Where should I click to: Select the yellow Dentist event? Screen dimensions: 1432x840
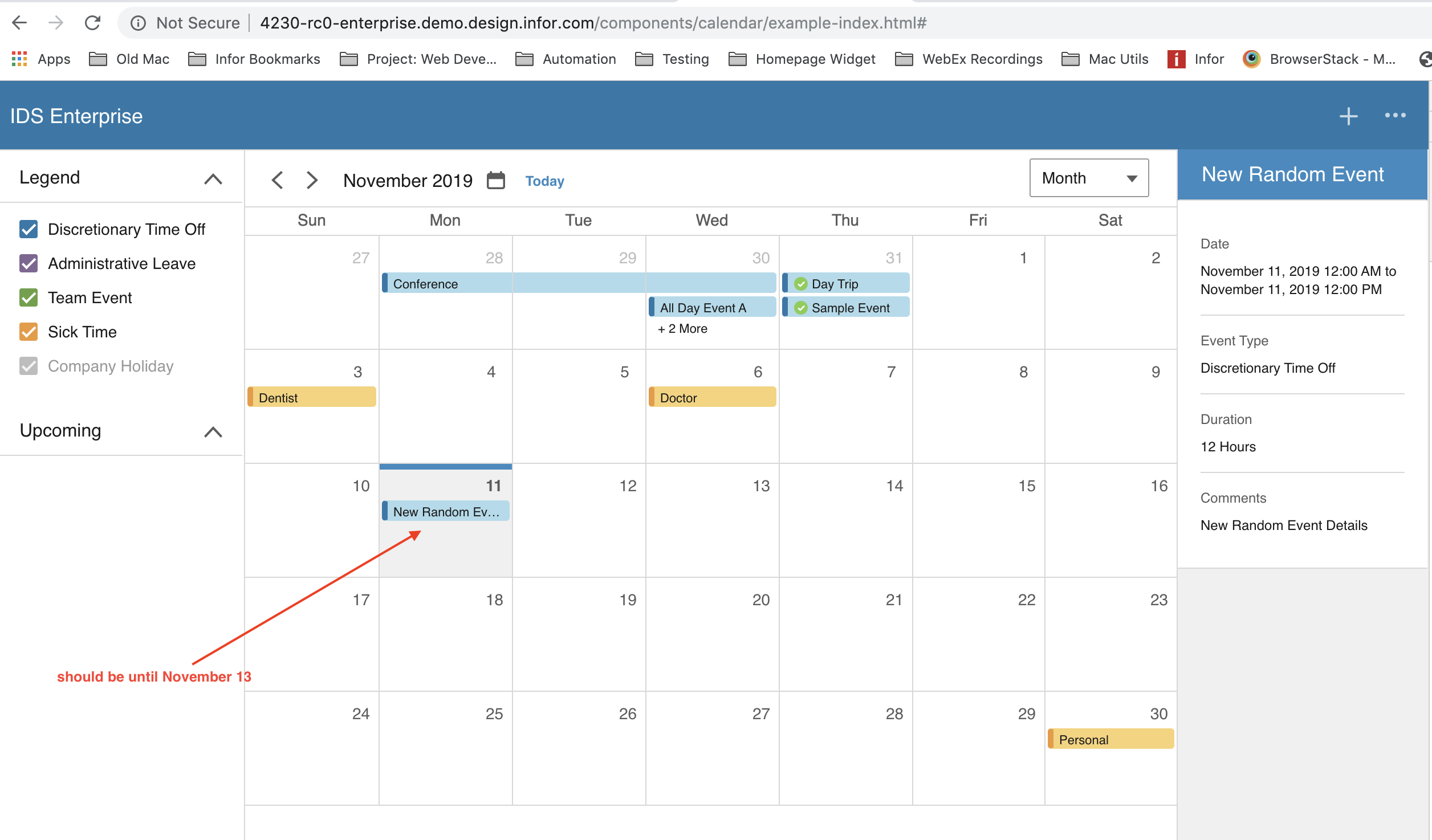pos(312,397)
